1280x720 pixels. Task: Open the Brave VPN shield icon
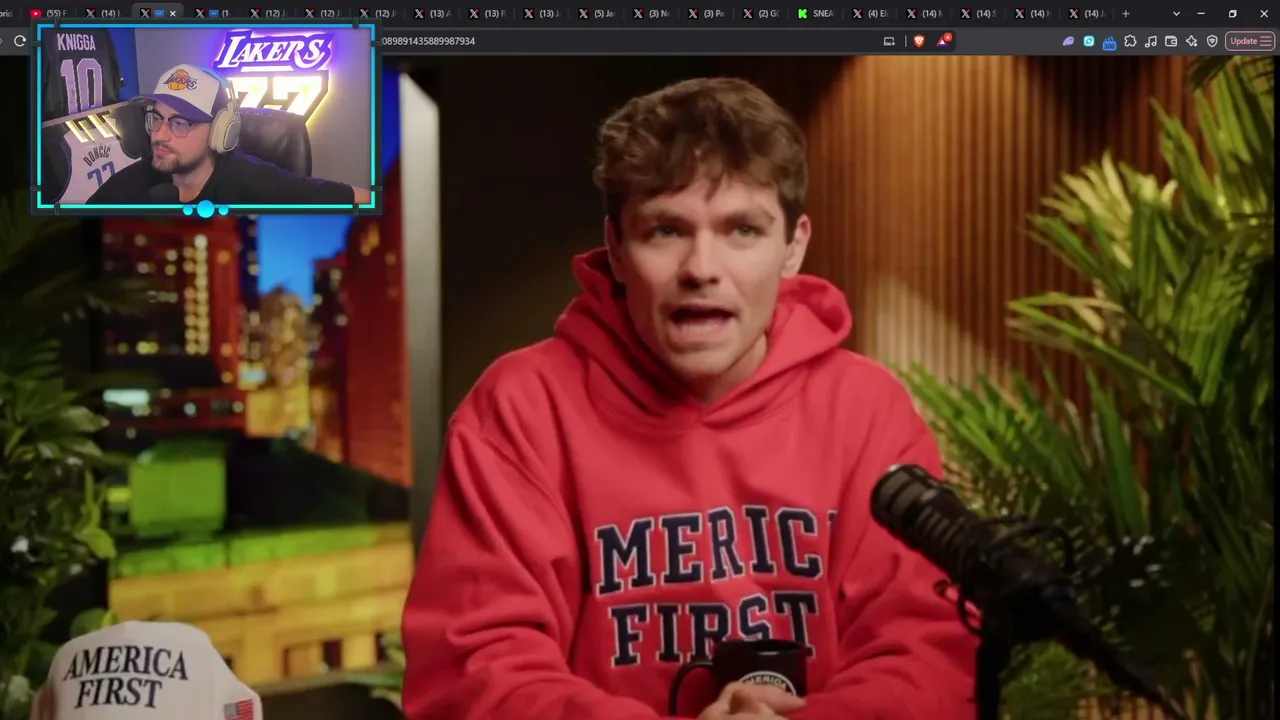click(x=1212, y=41)
